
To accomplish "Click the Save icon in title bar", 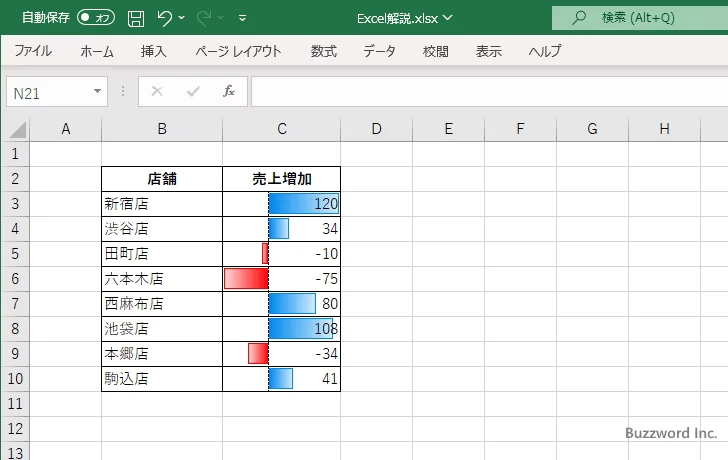I will point(136,18).
